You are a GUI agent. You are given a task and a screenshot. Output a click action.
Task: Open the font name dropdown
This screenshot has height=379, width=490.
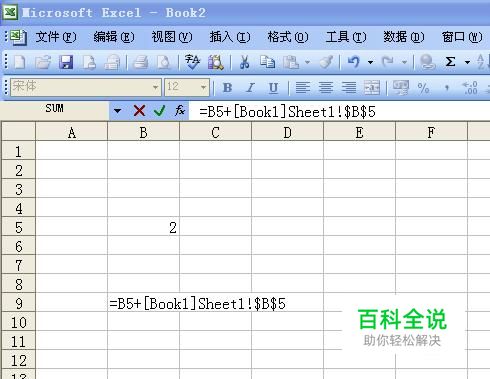tap(155, 88)
